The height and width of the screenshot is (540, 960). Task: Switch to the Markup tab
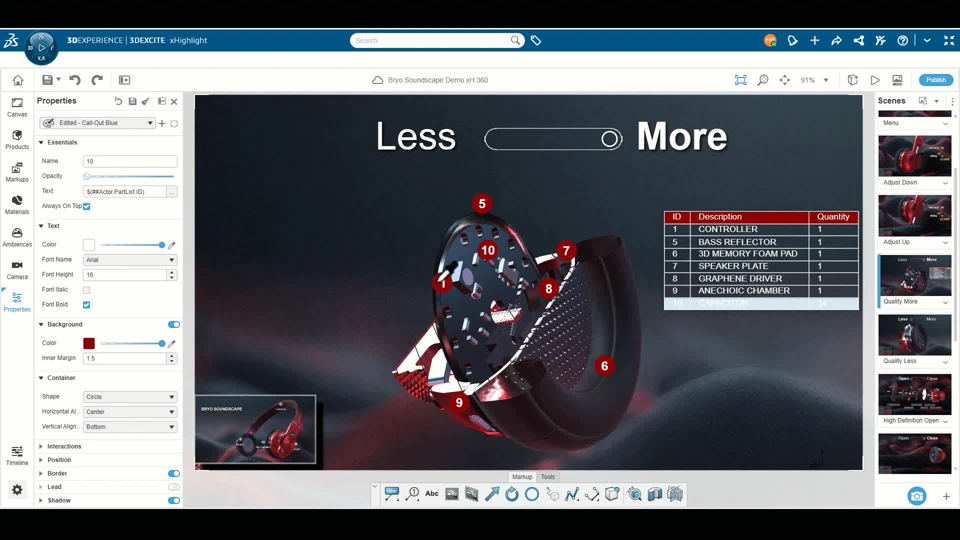click(522, 477)
